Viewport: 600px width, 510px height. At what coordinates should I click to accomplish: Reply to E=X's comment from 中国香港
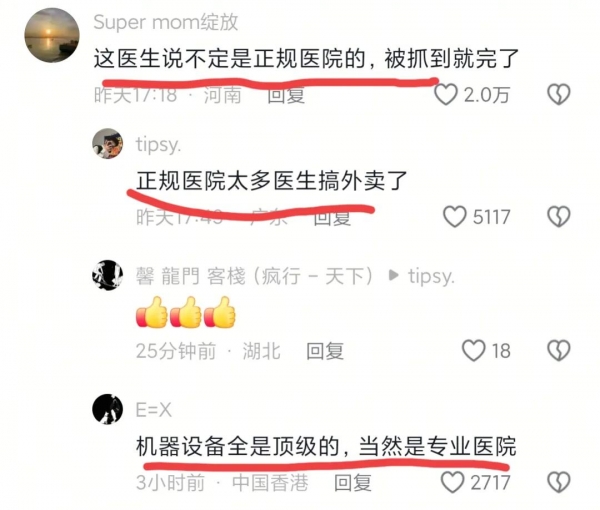pos(353,482)
